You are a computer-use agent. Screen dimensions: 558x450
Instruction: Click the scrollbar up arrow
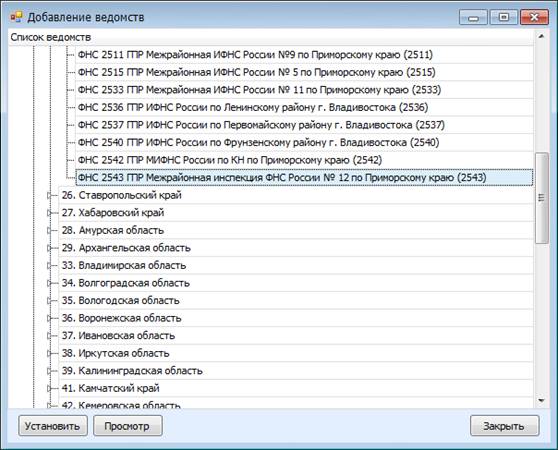541,37
